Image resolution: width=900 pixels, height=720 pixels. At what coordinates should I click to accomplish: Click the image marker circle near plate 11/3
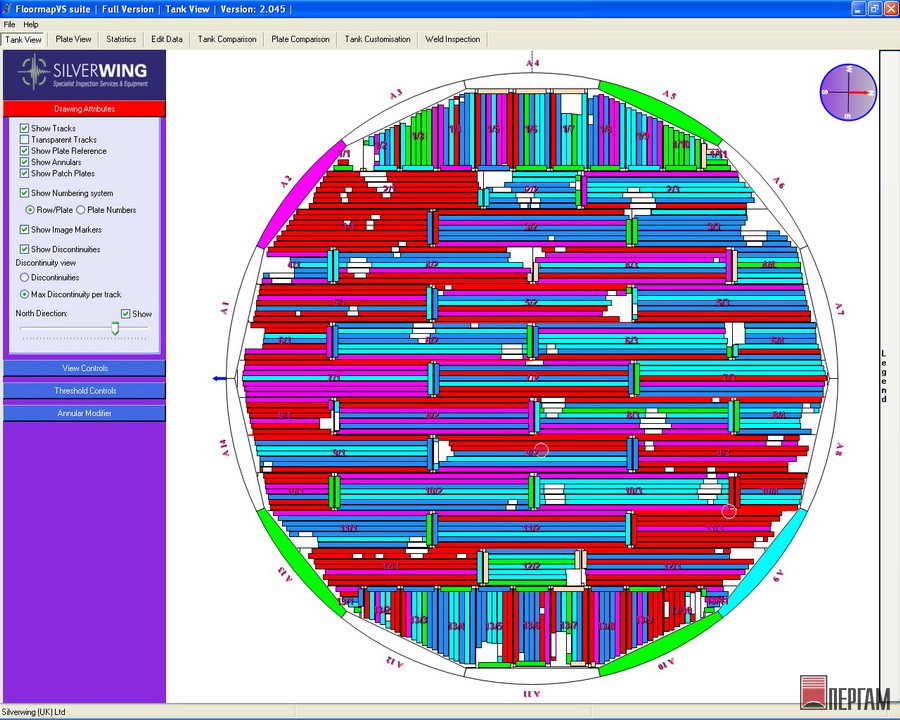[x=728, y=510]
